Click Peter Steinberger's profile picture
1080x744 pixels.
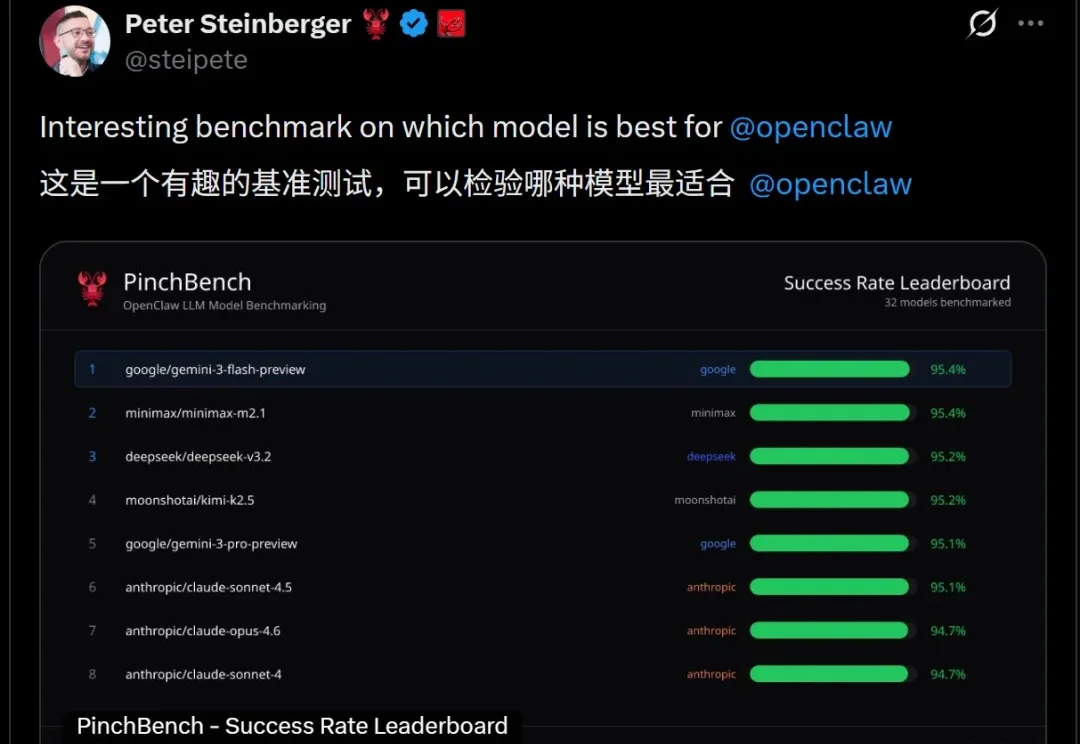click(74, 41)
